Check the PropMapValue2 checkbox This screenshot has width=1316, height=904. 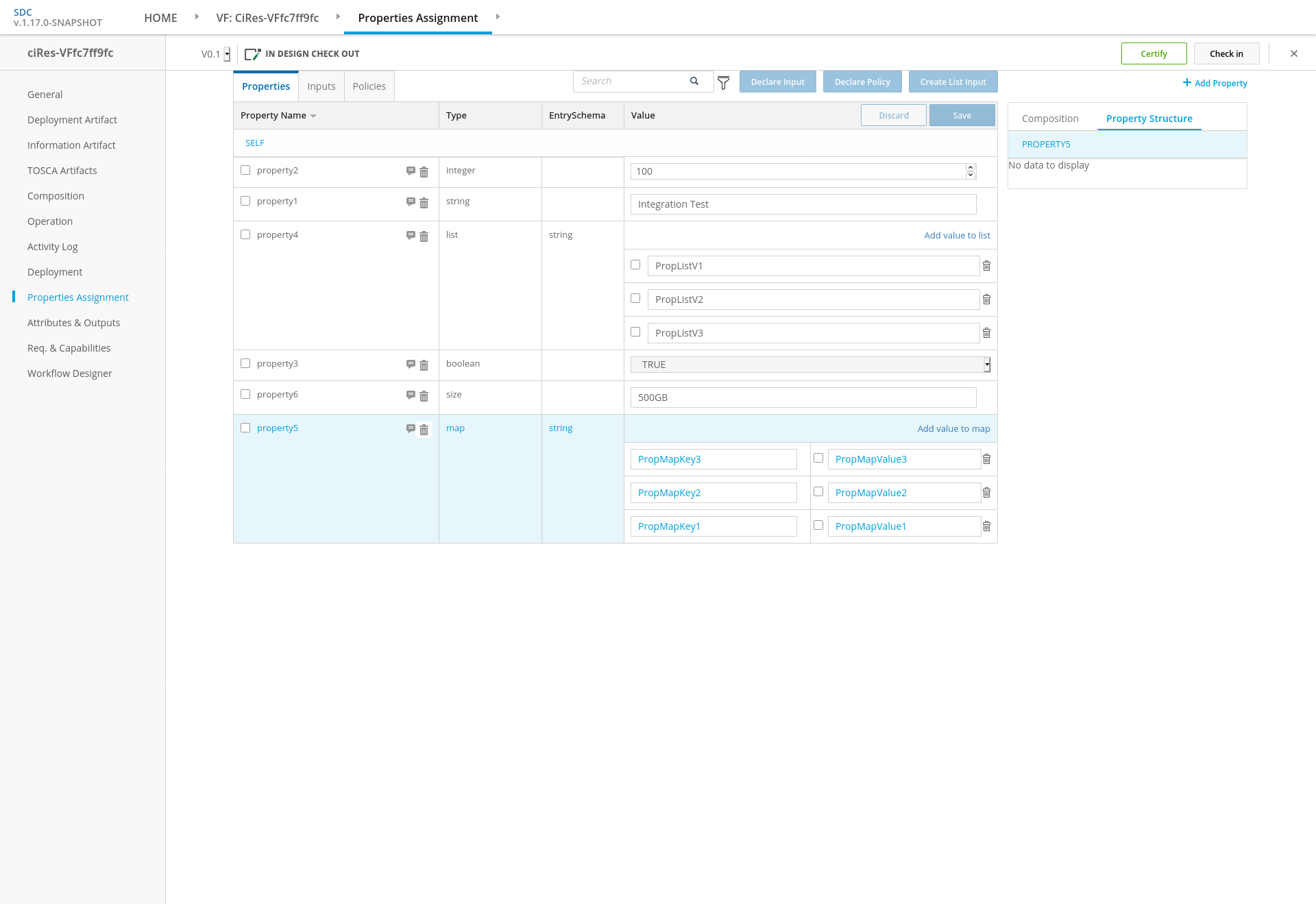tap(818, 491)
